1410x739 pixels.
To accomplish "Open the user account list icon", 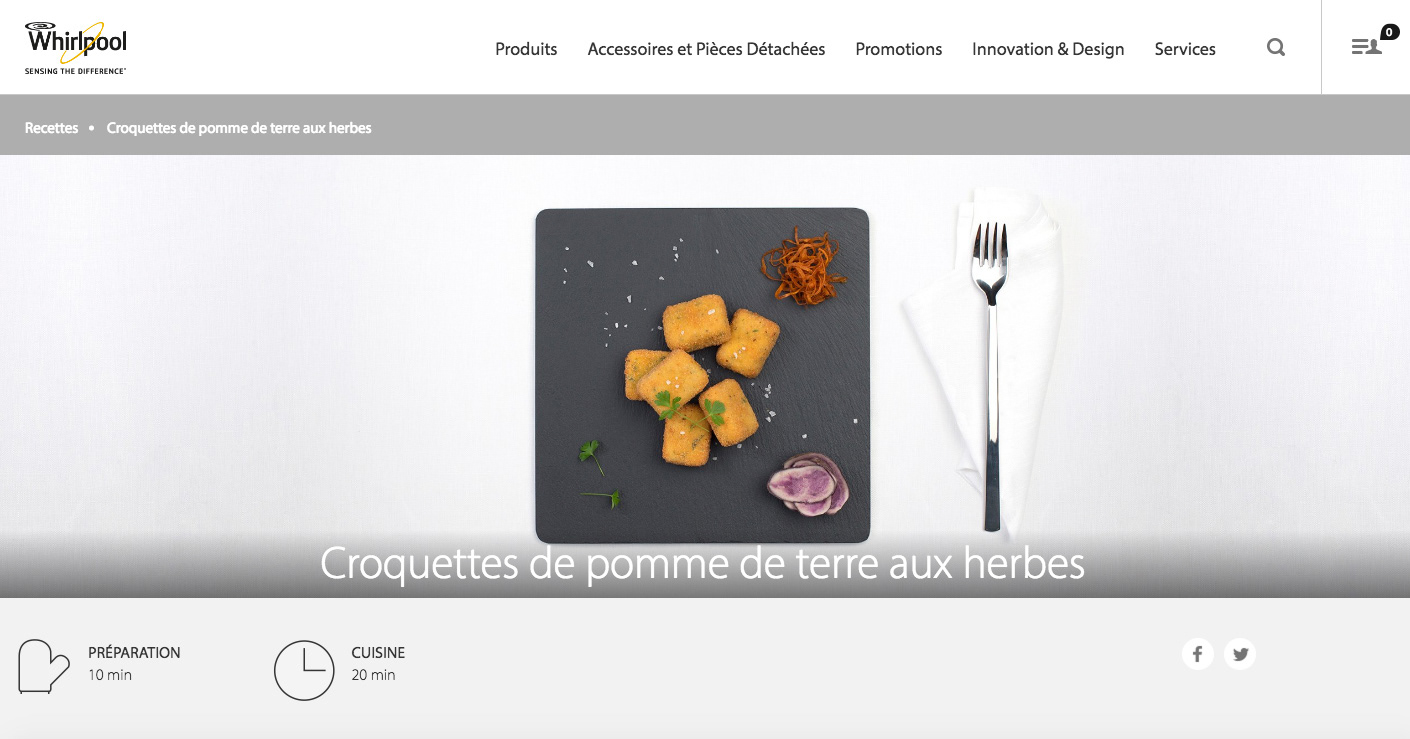I will point(1366,47).
